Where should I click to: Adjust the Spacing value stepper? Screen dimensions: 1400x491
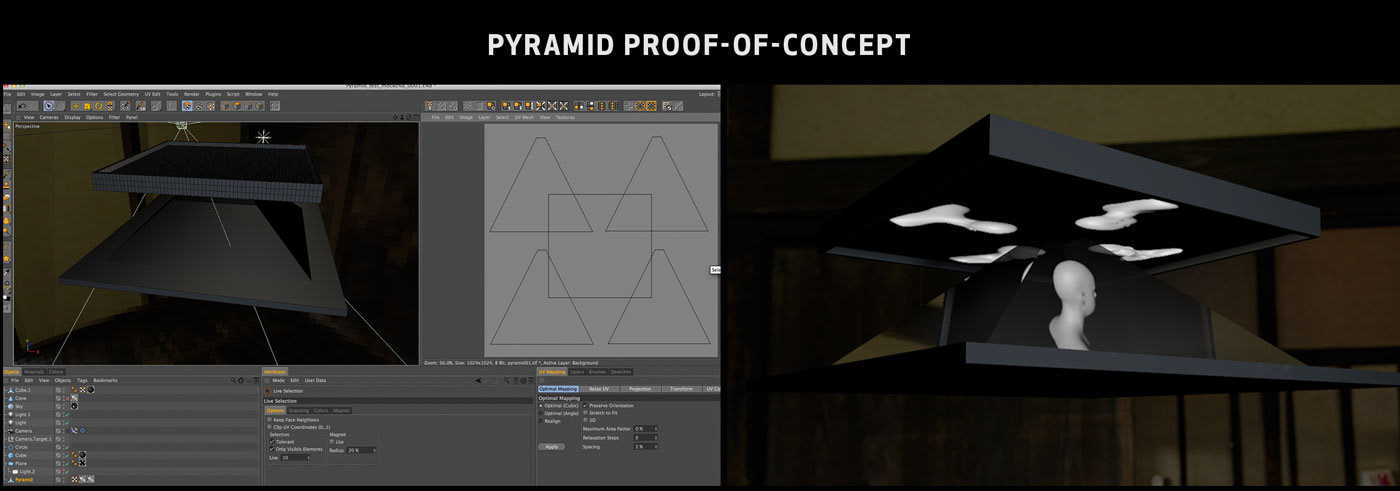click(656, 447)
